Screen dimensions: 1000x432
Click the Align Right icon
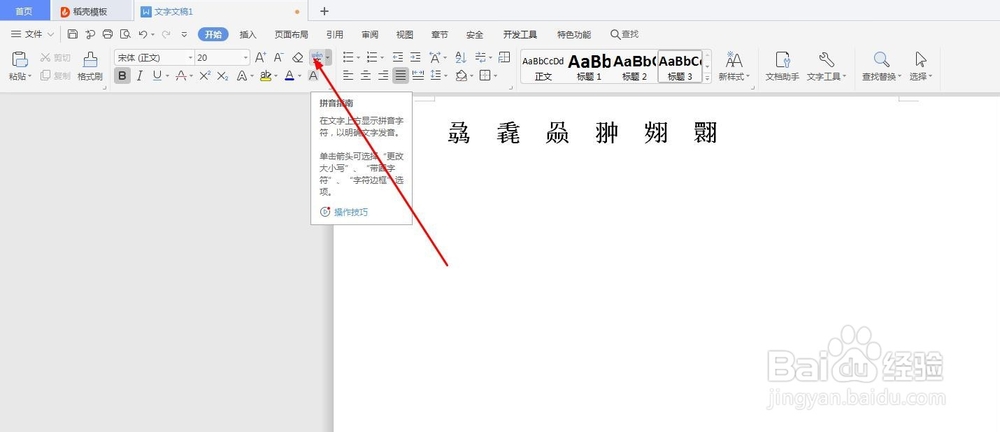tap(383, 76)
